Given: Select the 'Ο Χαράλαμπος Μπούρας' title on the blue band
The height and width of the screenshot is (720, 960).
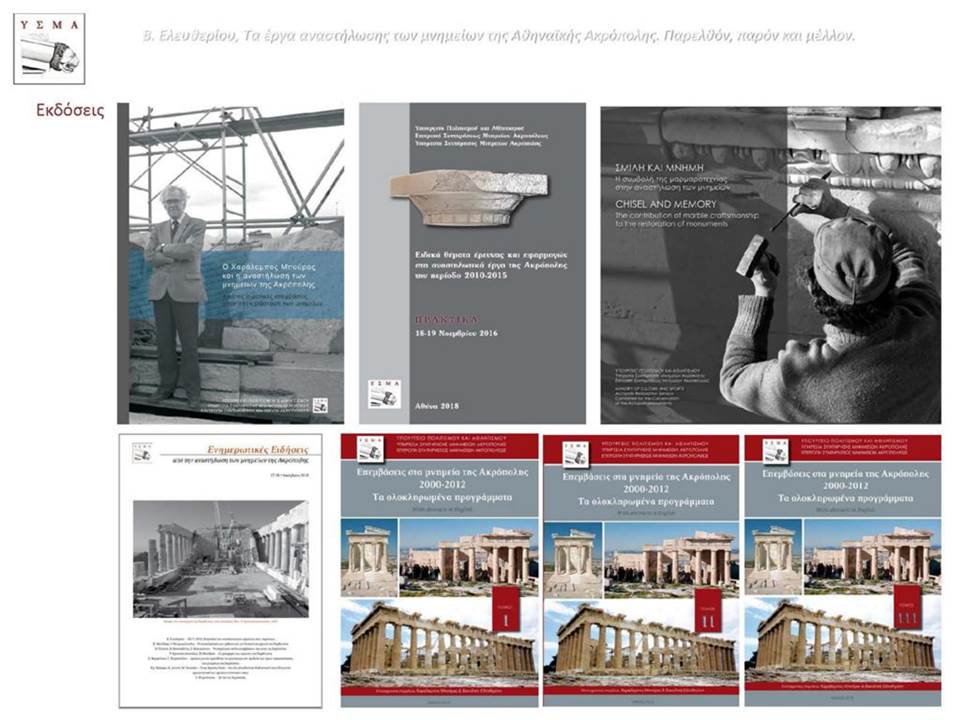Looking at the screenshot, I should (268, 267).
